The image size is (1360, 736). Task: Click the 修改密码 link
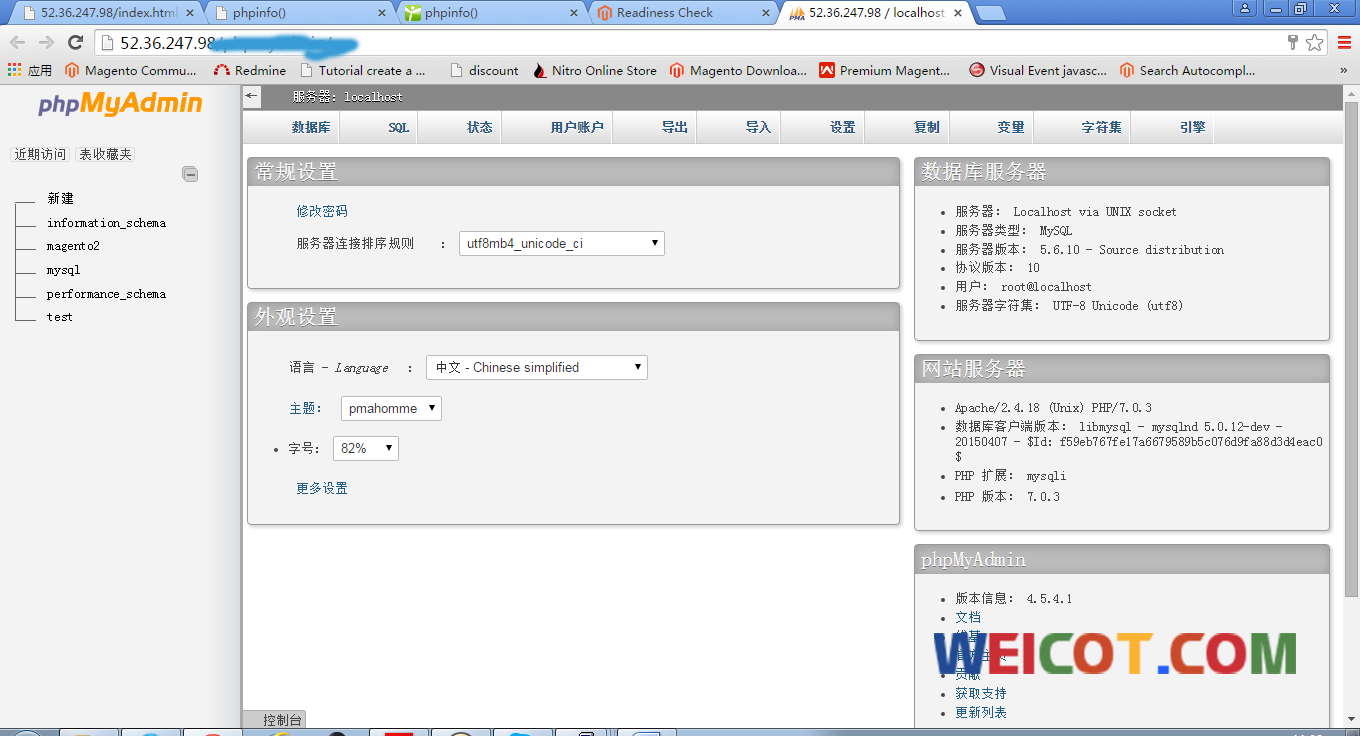point(322,211)
